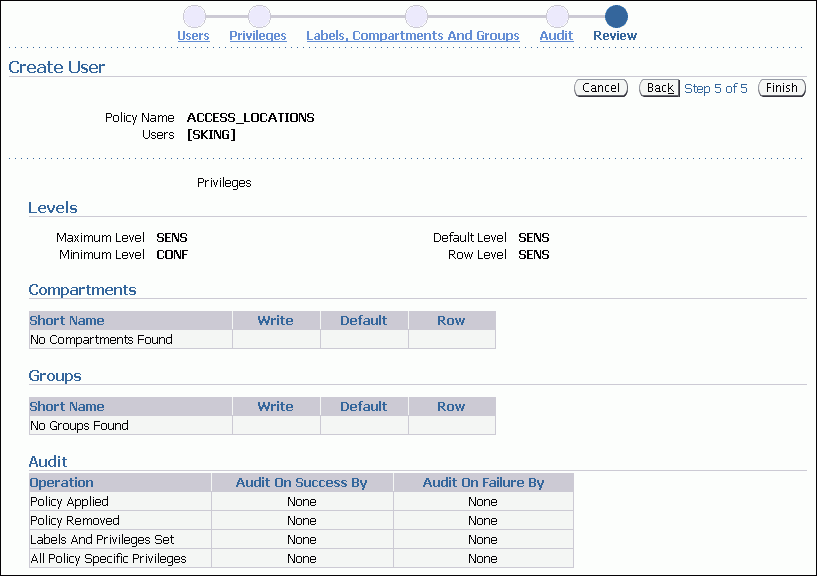
Task: Select the Privileges step circle
Action: (258, 16)
